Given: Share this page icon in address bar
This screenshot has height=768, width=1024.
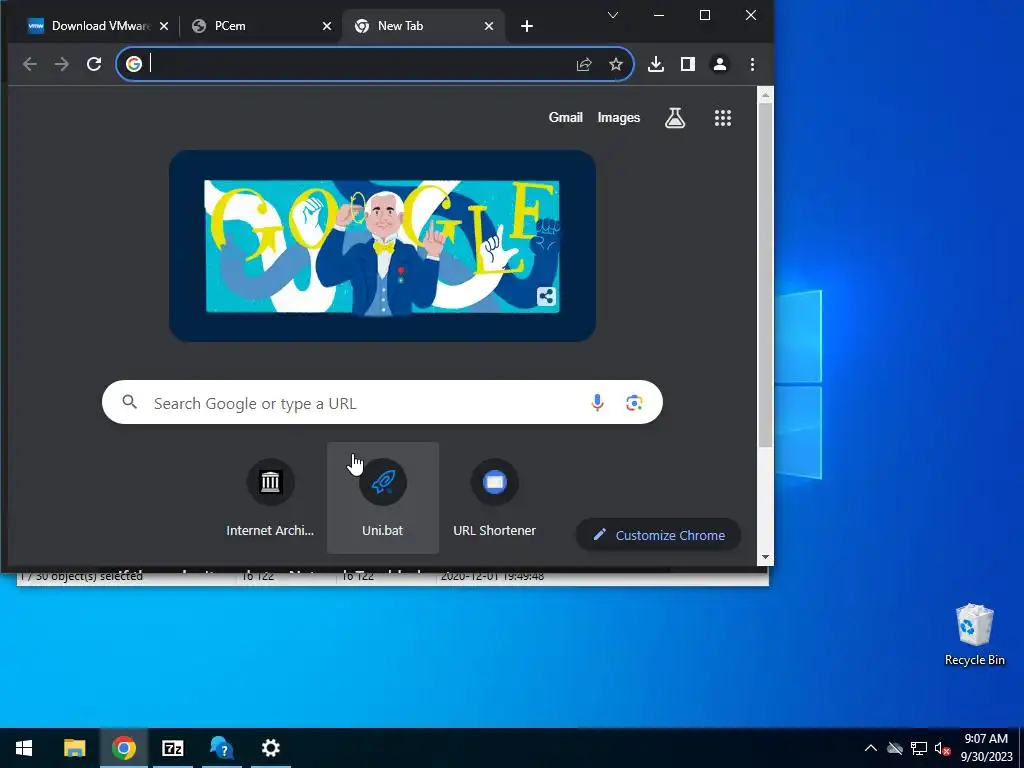Looking at the screenshot, I should 584,64.
